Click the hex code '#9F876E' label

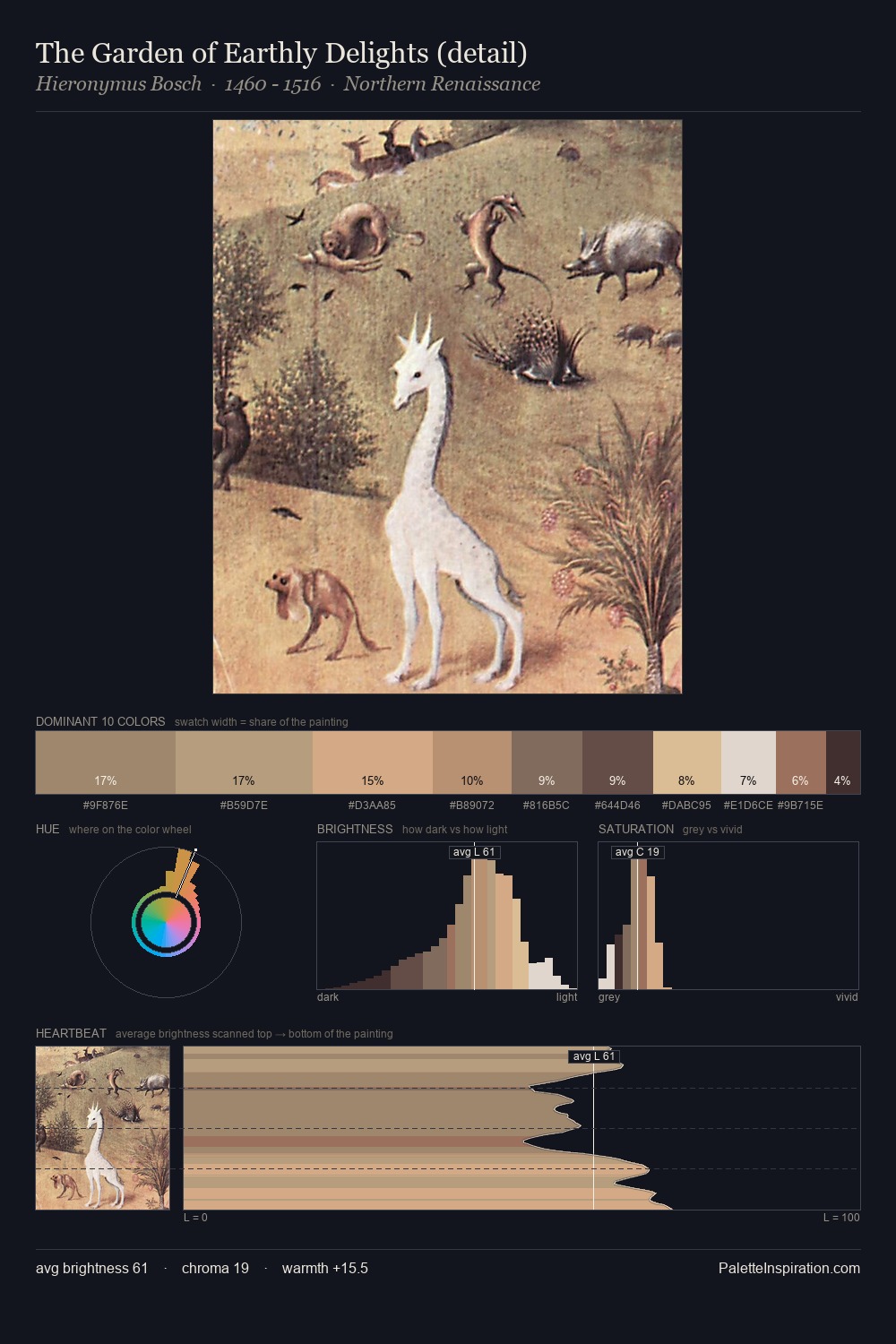pyautogui.click(x=106, y=806)
